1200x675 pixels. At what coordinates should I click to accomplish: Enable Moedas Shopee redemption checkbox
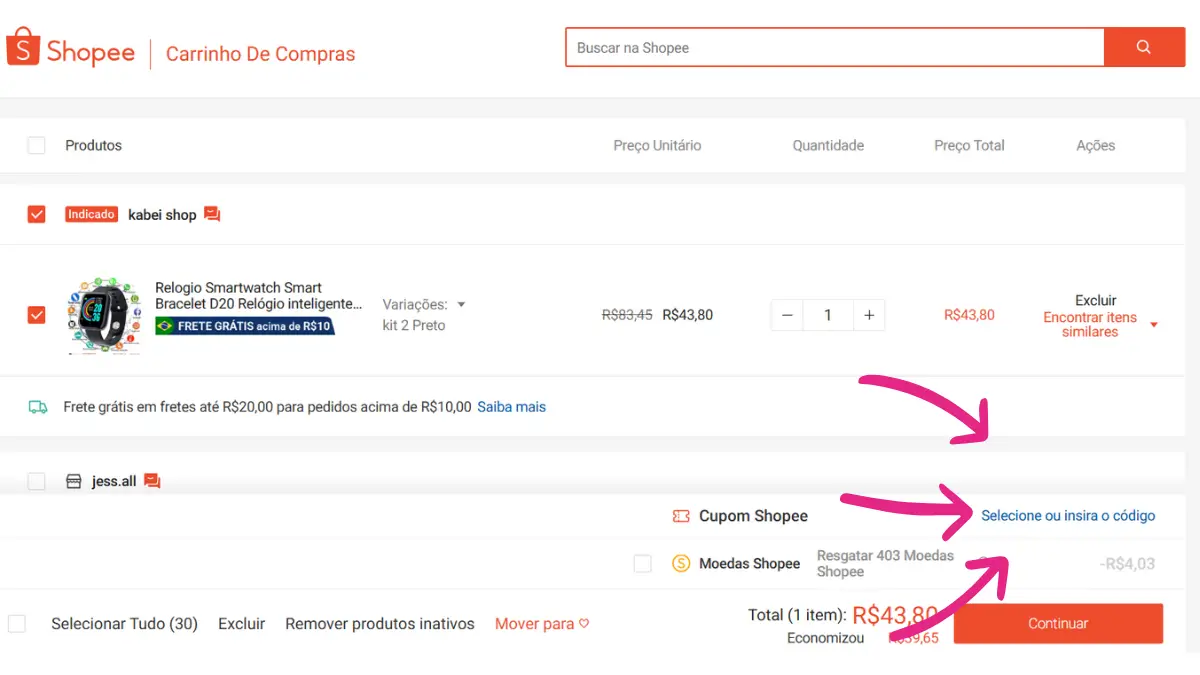642,564
